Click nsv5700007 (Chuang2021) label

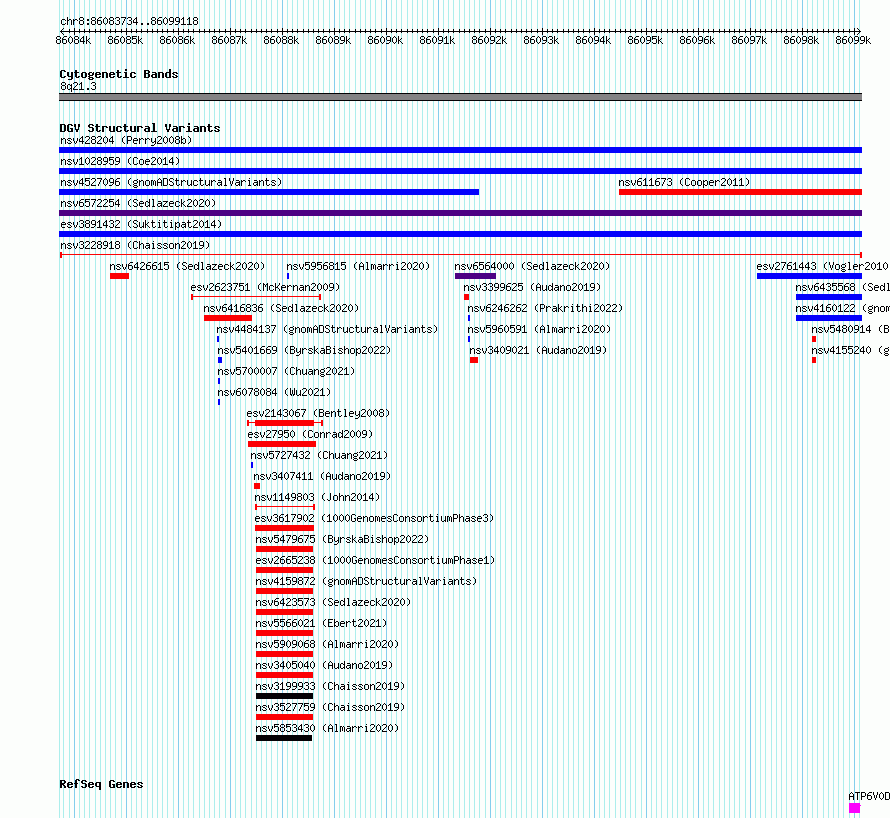click(286, 371)
